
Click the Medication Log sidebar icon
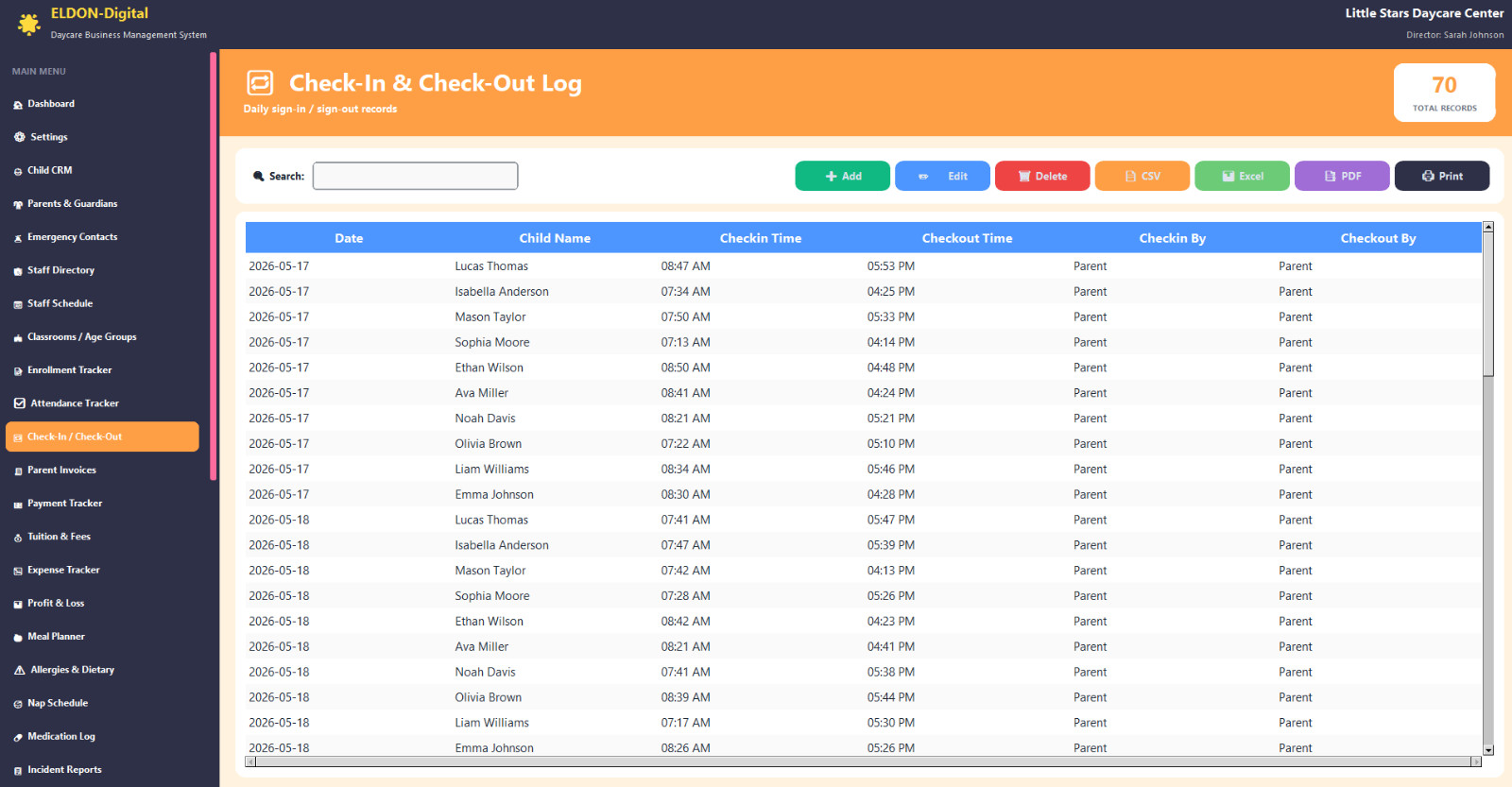click(x=18, y=737)
